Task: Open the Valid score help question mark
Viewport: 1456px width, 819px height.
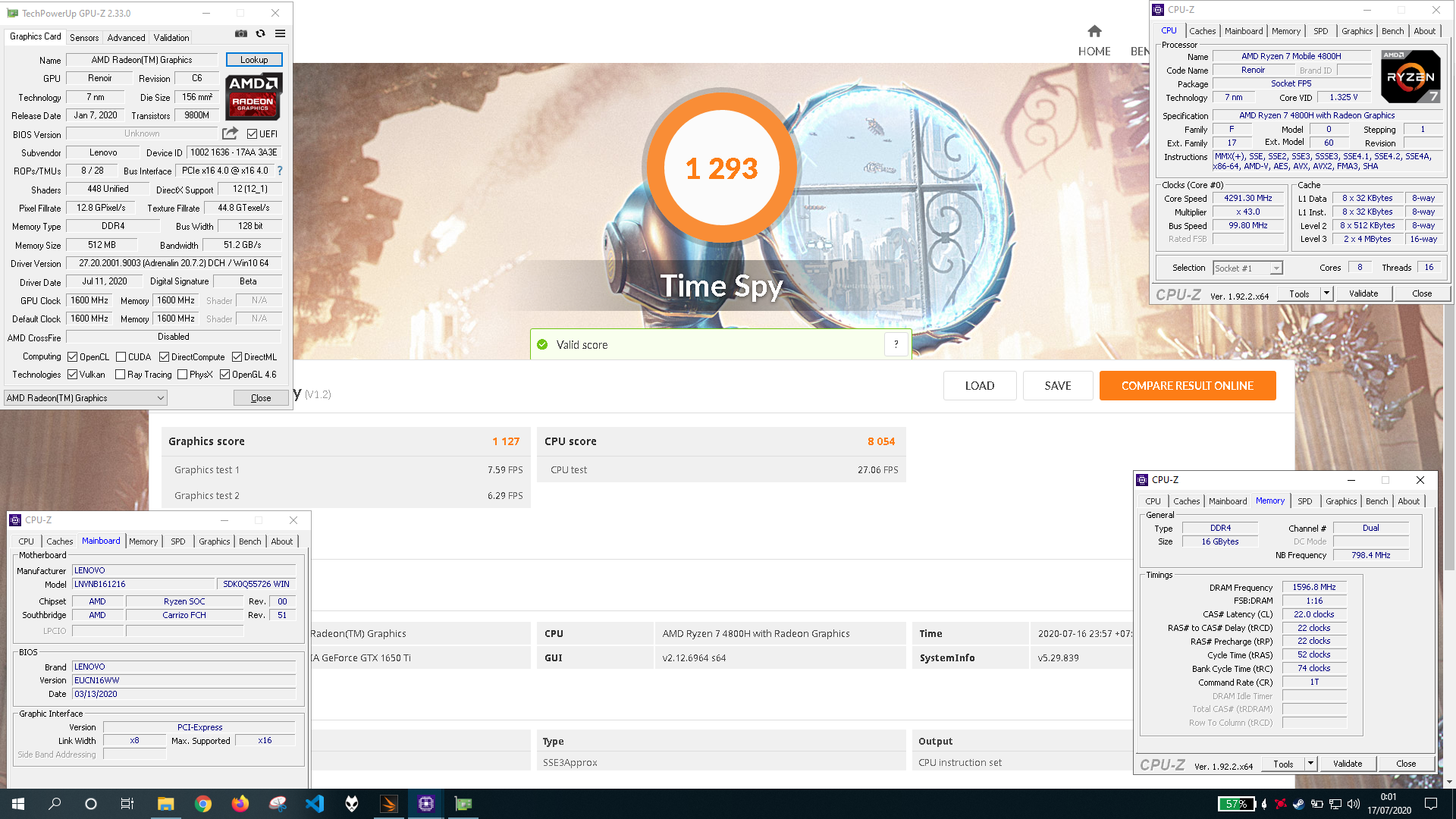Action: [x=896, y=344]
